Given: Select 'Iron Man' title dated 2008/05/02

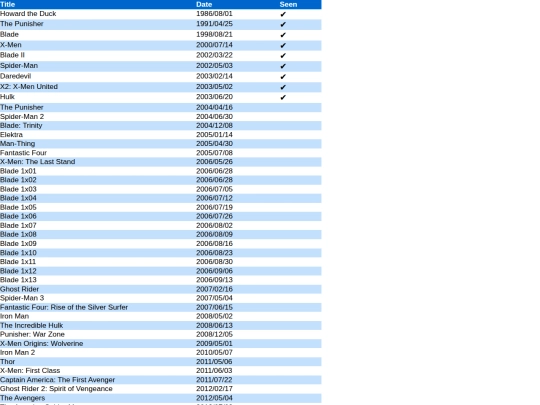Looking at the screenshot, I should tap(14, 316).
